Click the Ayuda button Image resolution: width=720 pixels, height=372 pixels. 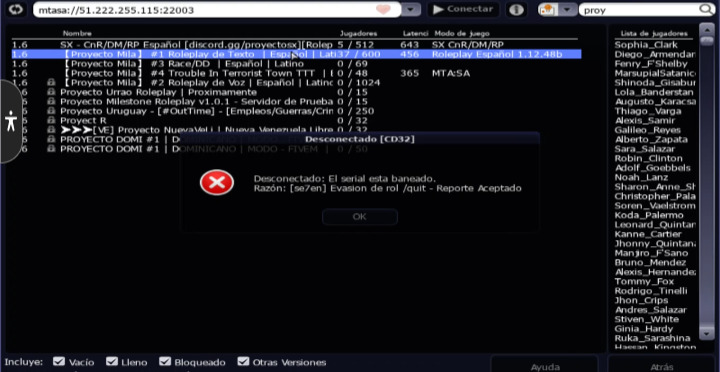pos(545,365)
